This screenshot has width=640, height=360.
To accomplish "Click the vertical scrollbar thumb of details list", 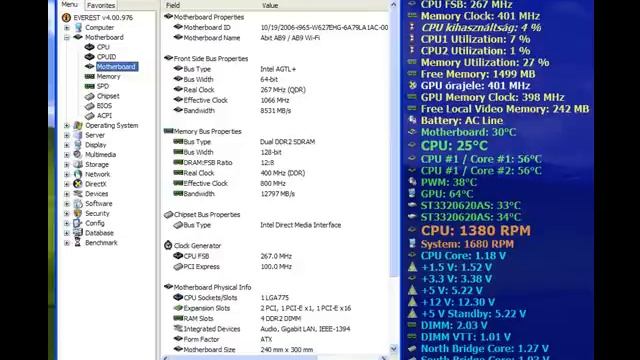I will coord(393,143).
